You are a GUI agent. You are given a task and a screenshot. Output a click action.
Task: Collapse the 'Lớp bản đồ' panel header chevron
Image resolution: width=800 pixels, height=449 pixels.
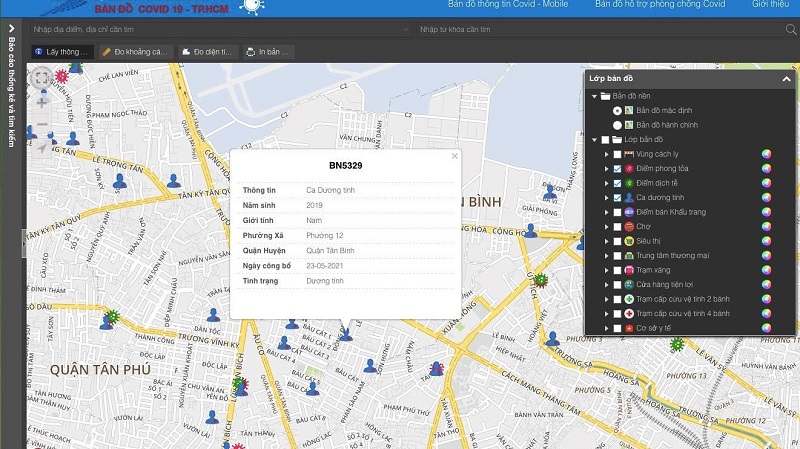[x=787, y=78]
